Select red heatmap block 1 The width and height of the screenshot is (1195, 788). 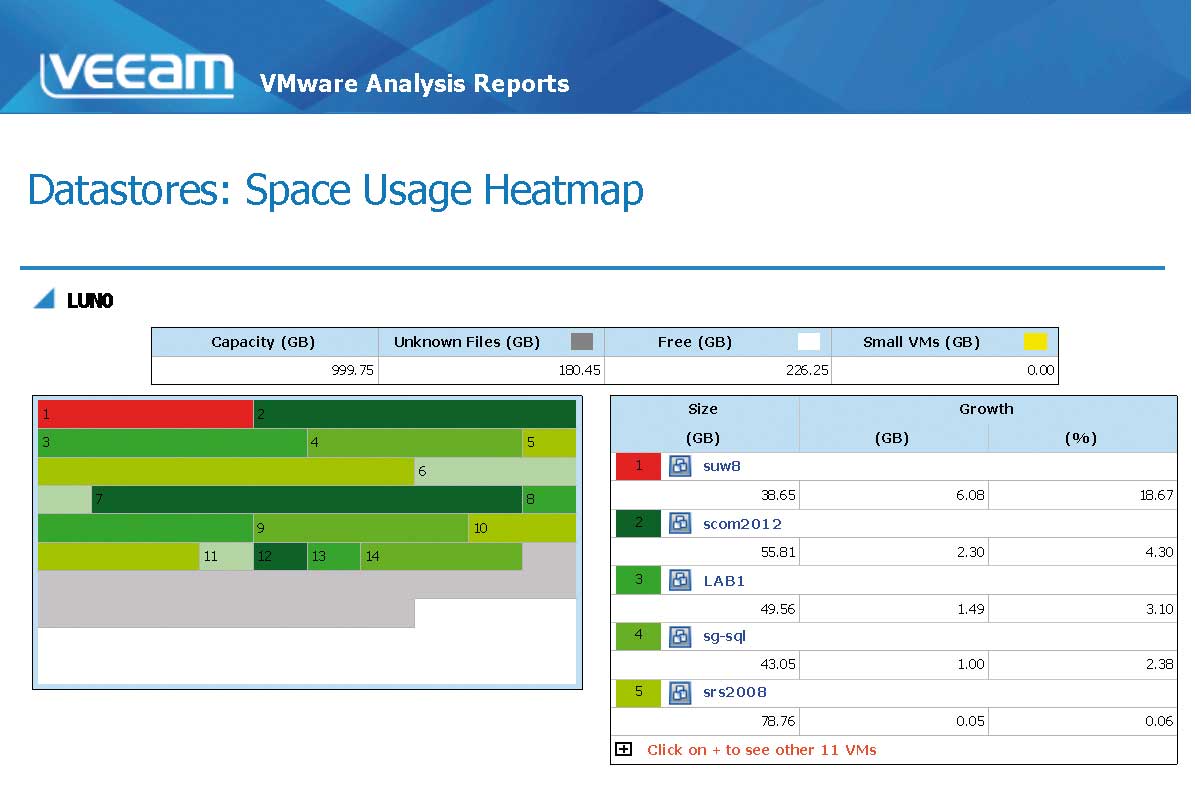click(x=145, y=414)
